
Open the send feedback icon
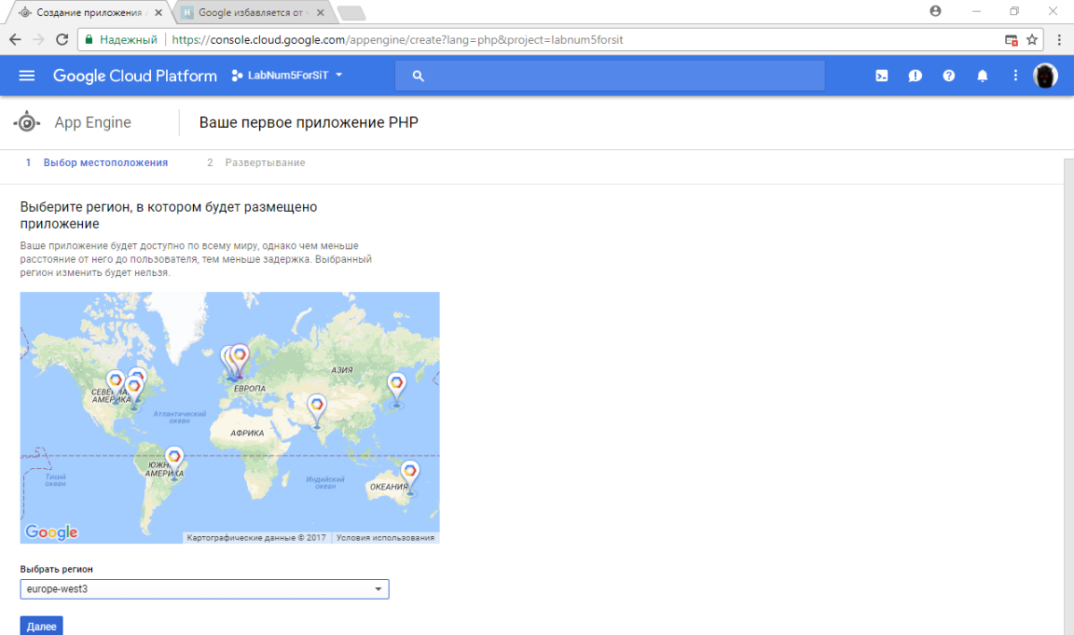(x=915, y=76)
